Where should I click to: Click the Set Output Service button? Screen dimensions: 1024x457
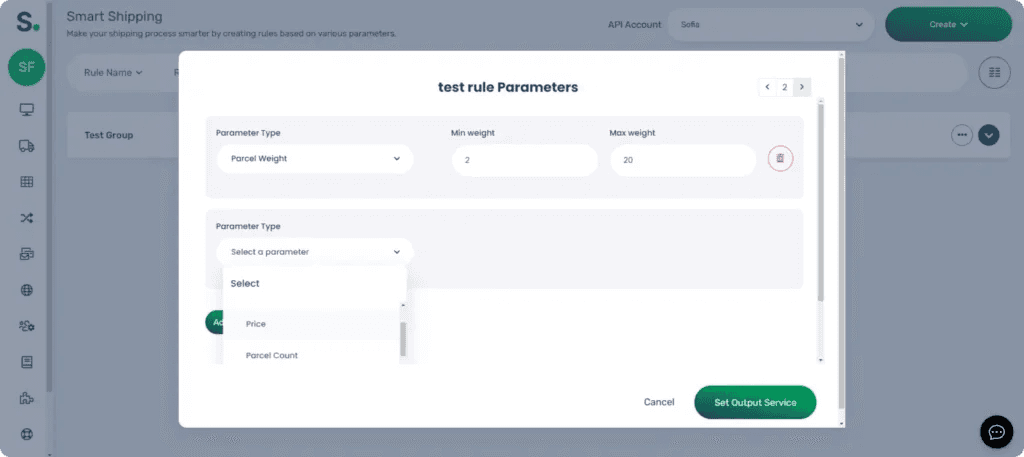click(x=755, y=402)
